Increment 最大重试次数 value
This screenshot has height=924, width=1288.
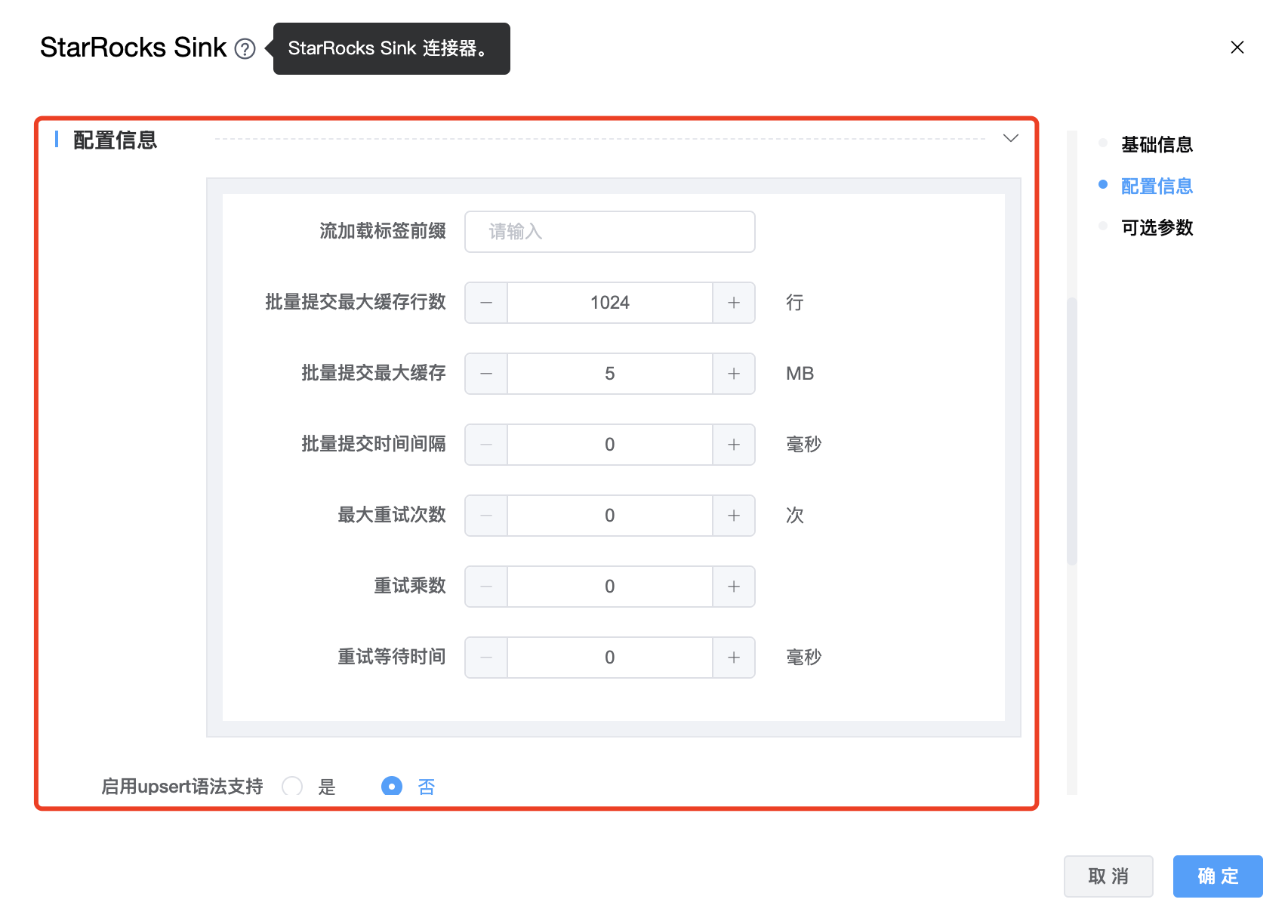point(733,516)
